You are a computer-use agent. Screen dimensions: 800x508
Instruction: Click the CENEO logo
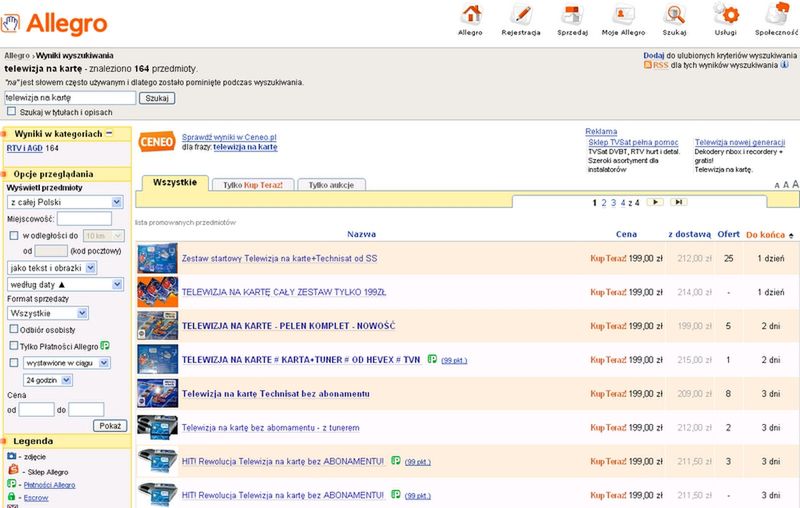157,142
